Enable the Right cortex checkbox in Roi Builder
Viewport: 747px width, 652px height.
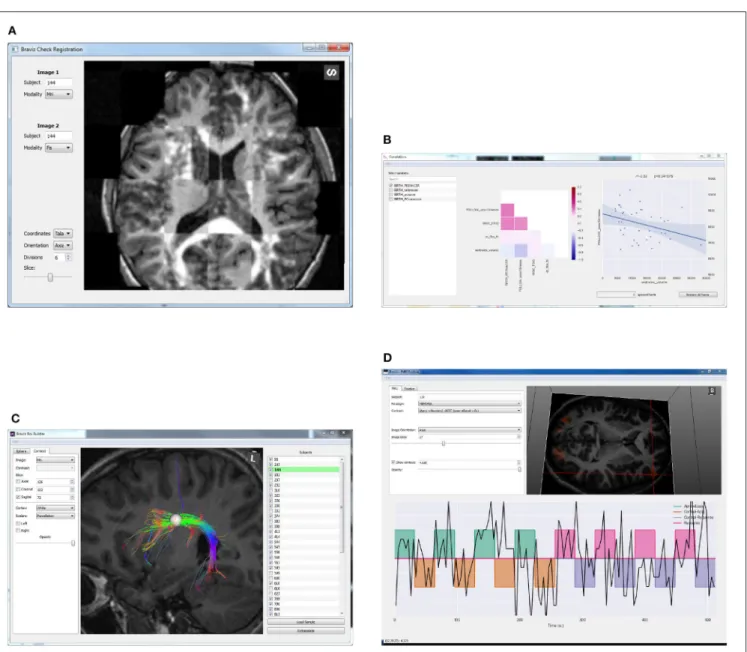pyautogui.click(x=19, y=530)
